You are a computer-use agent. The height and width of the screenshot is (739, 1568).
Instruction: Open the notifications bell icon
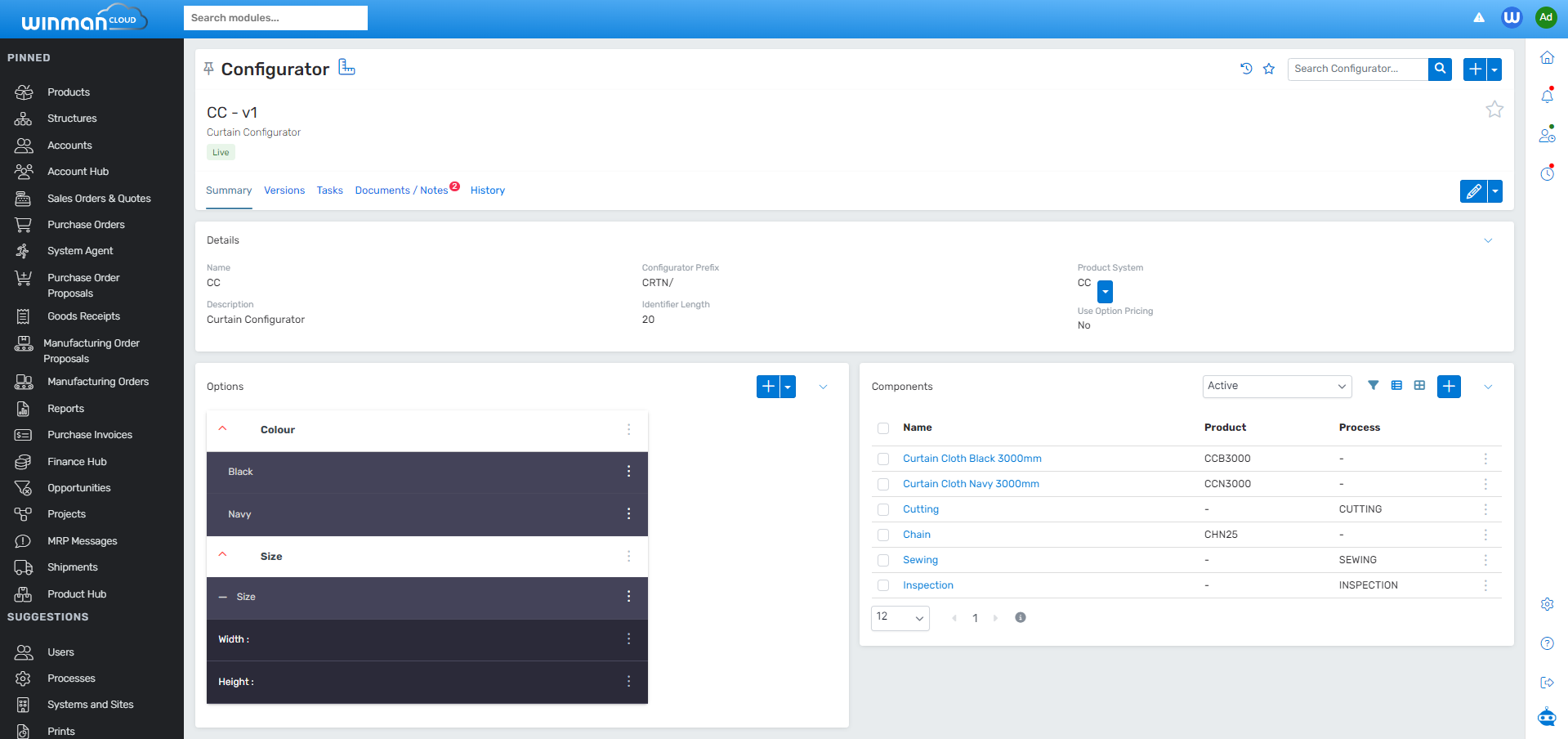[1547, 96]
